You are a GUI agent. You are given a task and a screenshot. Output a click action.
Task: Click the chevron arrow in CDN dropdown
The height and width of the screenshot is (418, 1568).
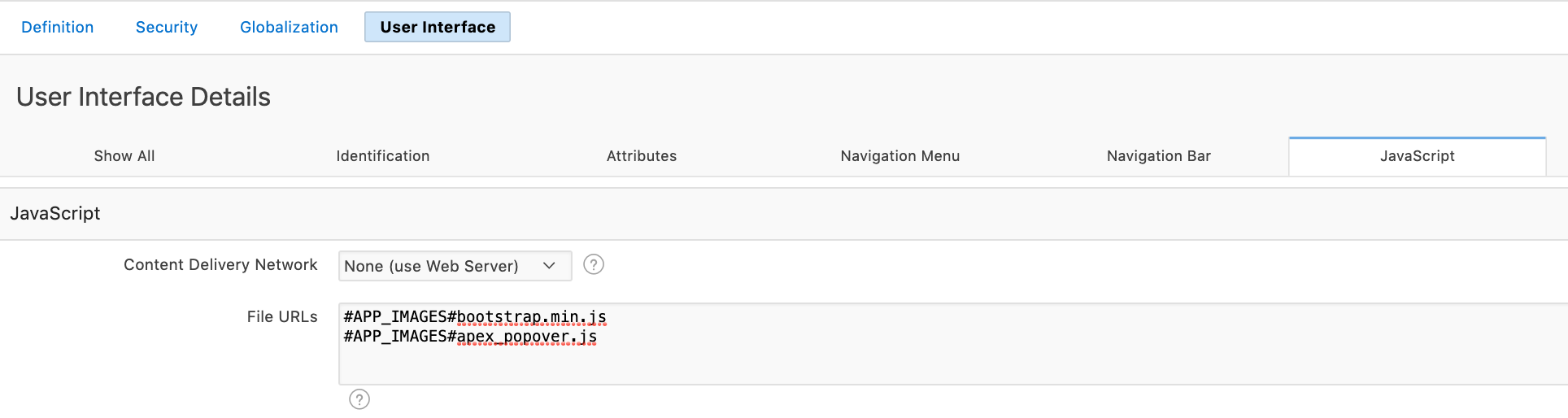click(549, 266)
